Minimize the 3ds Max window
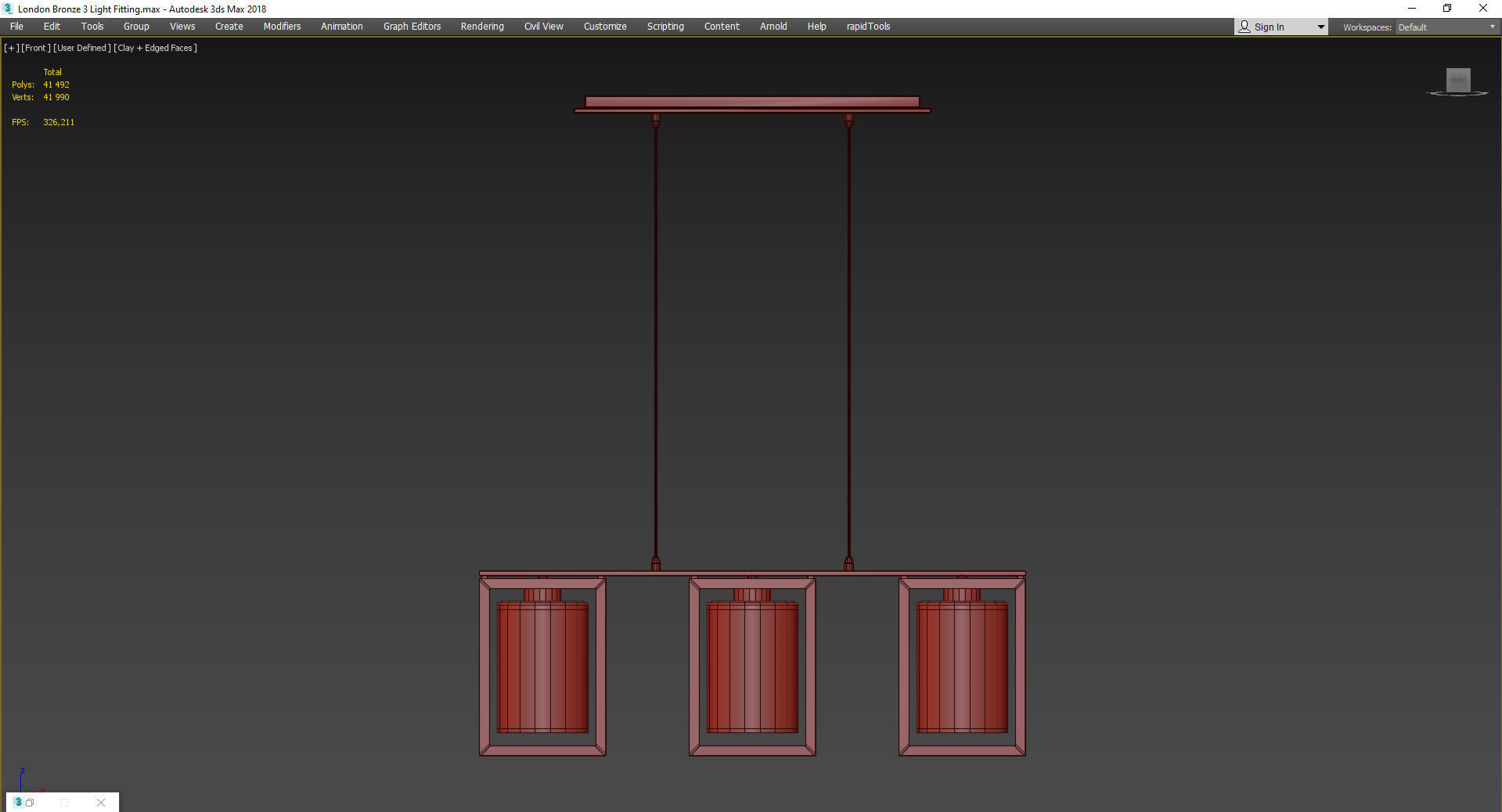 (1412, 9)
